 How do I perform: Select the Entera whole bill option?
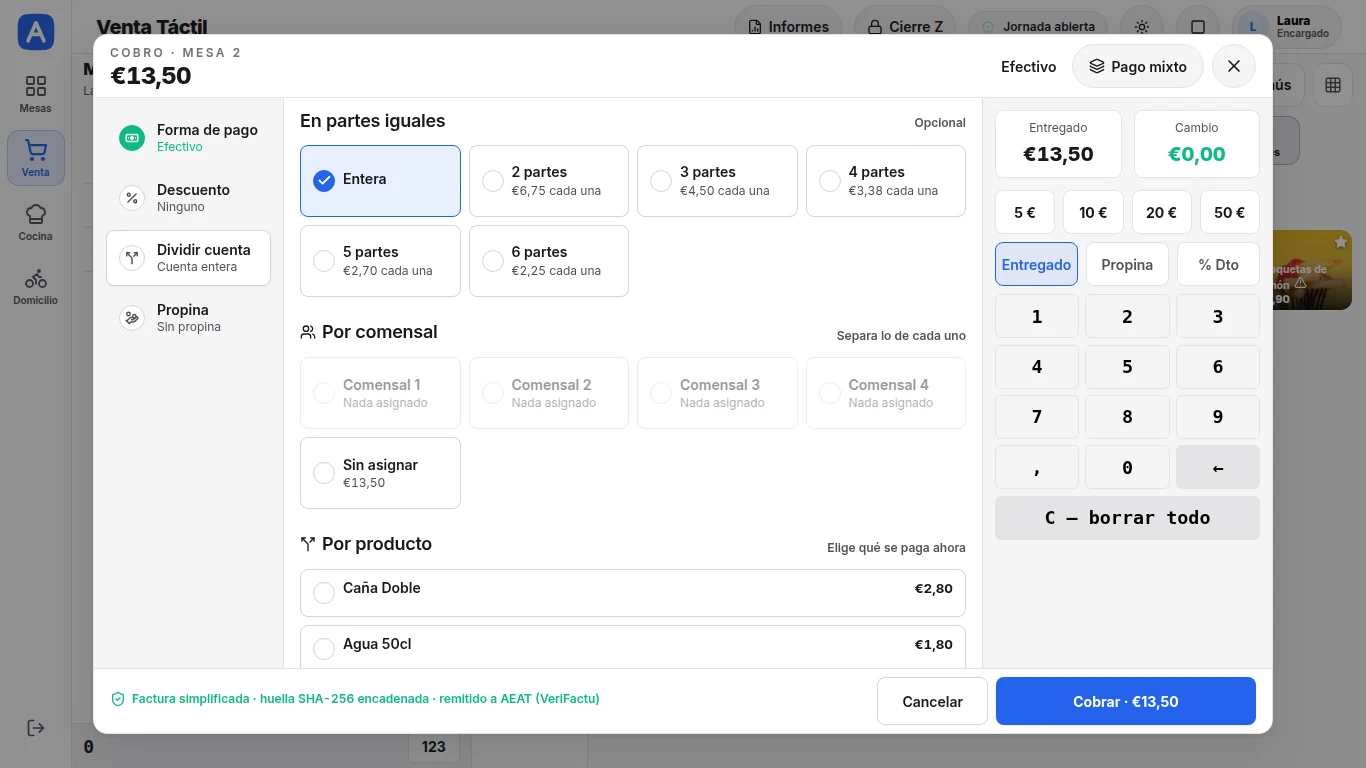pyautogui.click(x=380, y=181)
